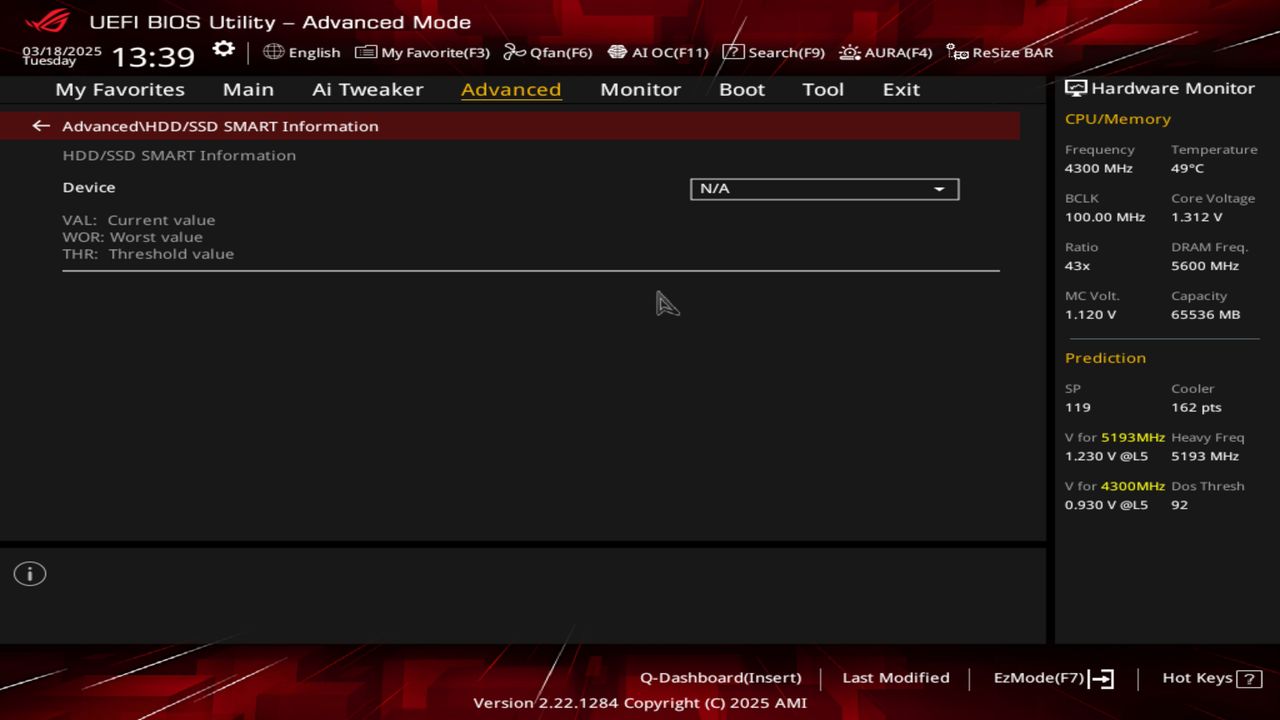1280x720 pixels.
Task: Go back using the left arrow icon
Action: click(x=41, y=126)
